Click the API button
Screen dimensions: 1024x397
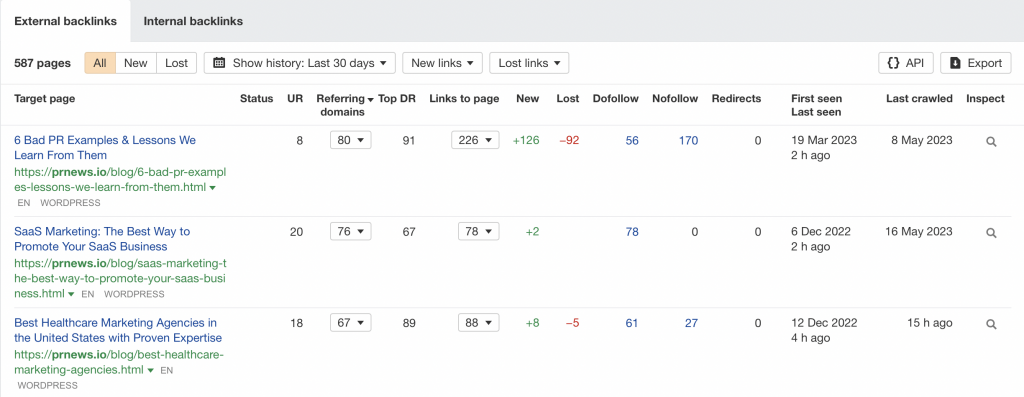(x=906, y=63)
